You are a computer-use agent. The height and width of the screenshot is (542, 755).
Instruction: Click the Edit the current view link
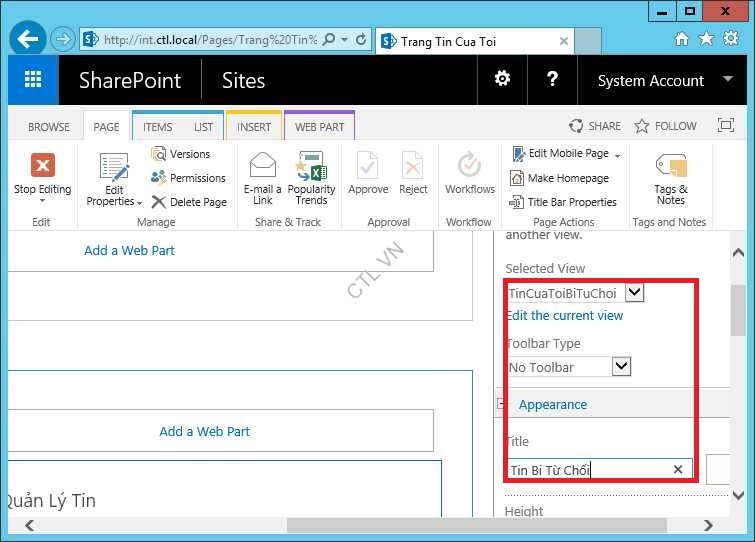point(564,315)
